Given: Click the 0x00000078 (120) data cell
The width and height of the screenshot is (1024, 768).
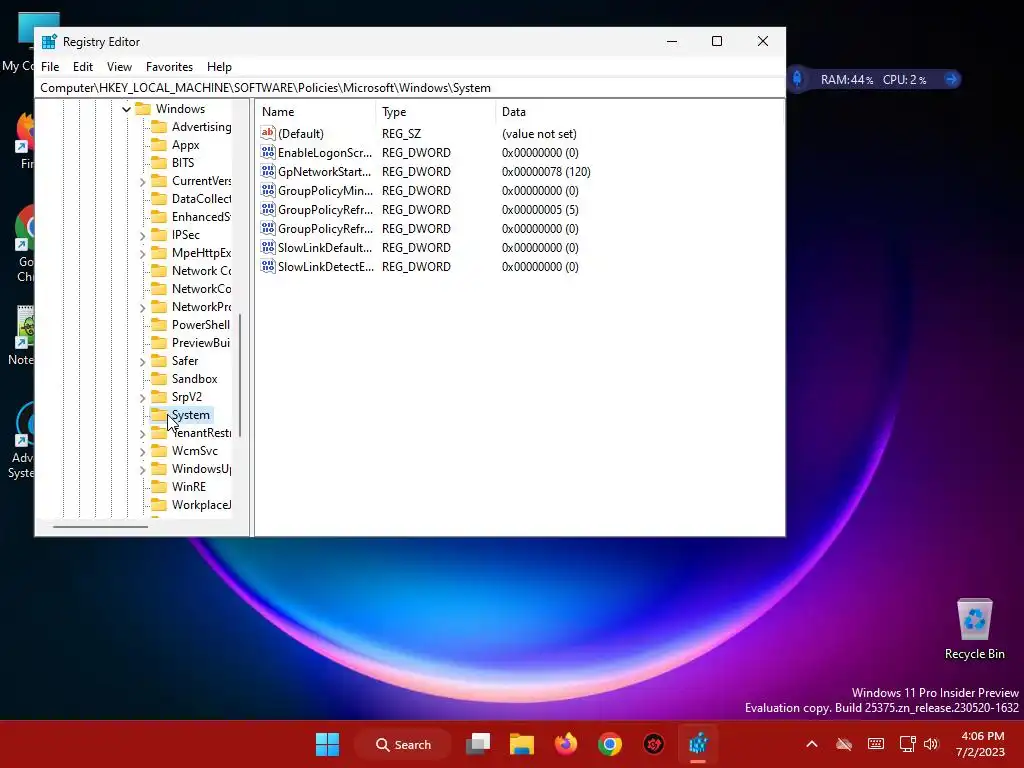Looking at the screenshot, I should 546,172.
